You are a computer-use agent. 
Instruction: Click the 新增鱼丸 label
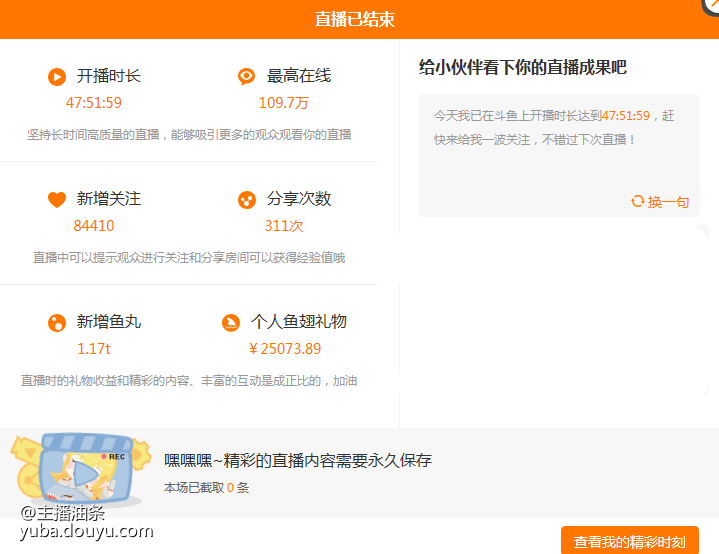point(109,322)
